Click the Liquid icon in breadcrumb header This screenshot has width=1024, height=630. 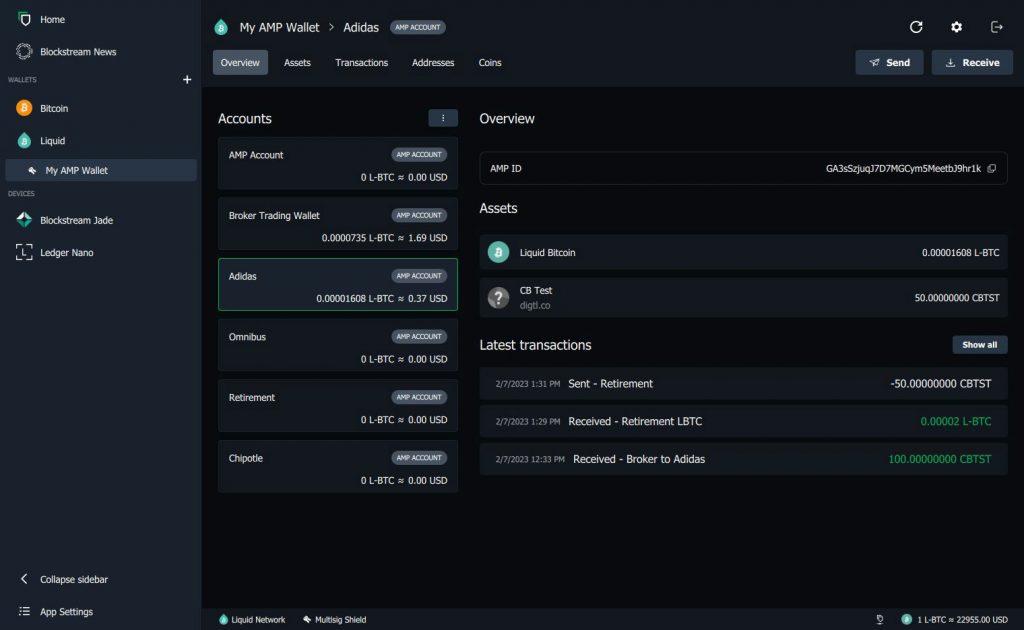[x=221, y=27]
